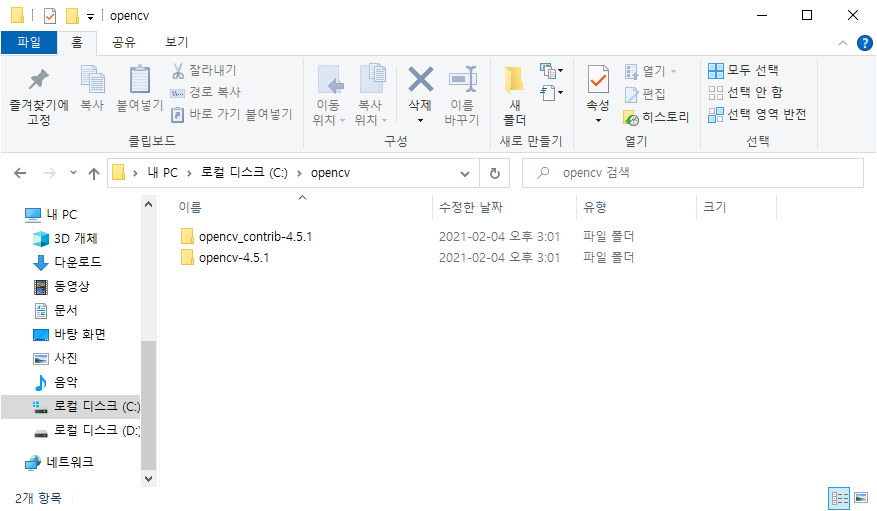This screenshot has width=877, height=511.
Task: Click 잘라내기 (Cut) scissors icon
Action: pyautogui.click(x=178, y=70)
